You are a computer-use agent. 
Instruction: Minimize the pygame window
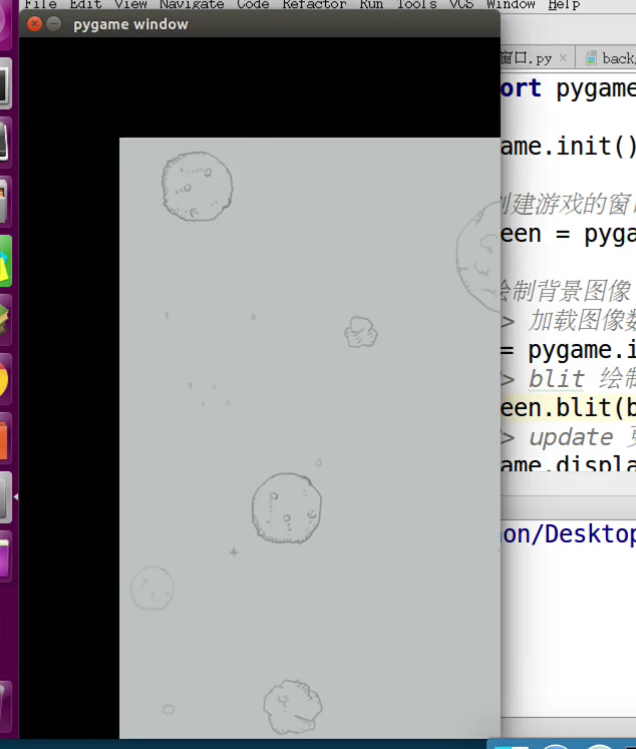tap(54, 24)
